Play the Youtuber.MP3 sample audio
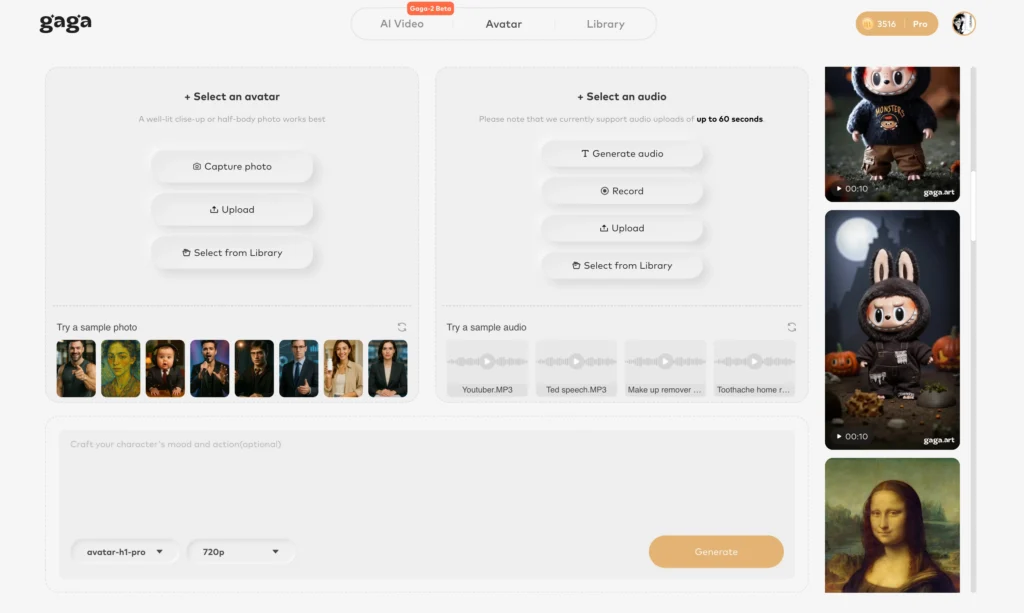1024x613 pixels. 487,361
